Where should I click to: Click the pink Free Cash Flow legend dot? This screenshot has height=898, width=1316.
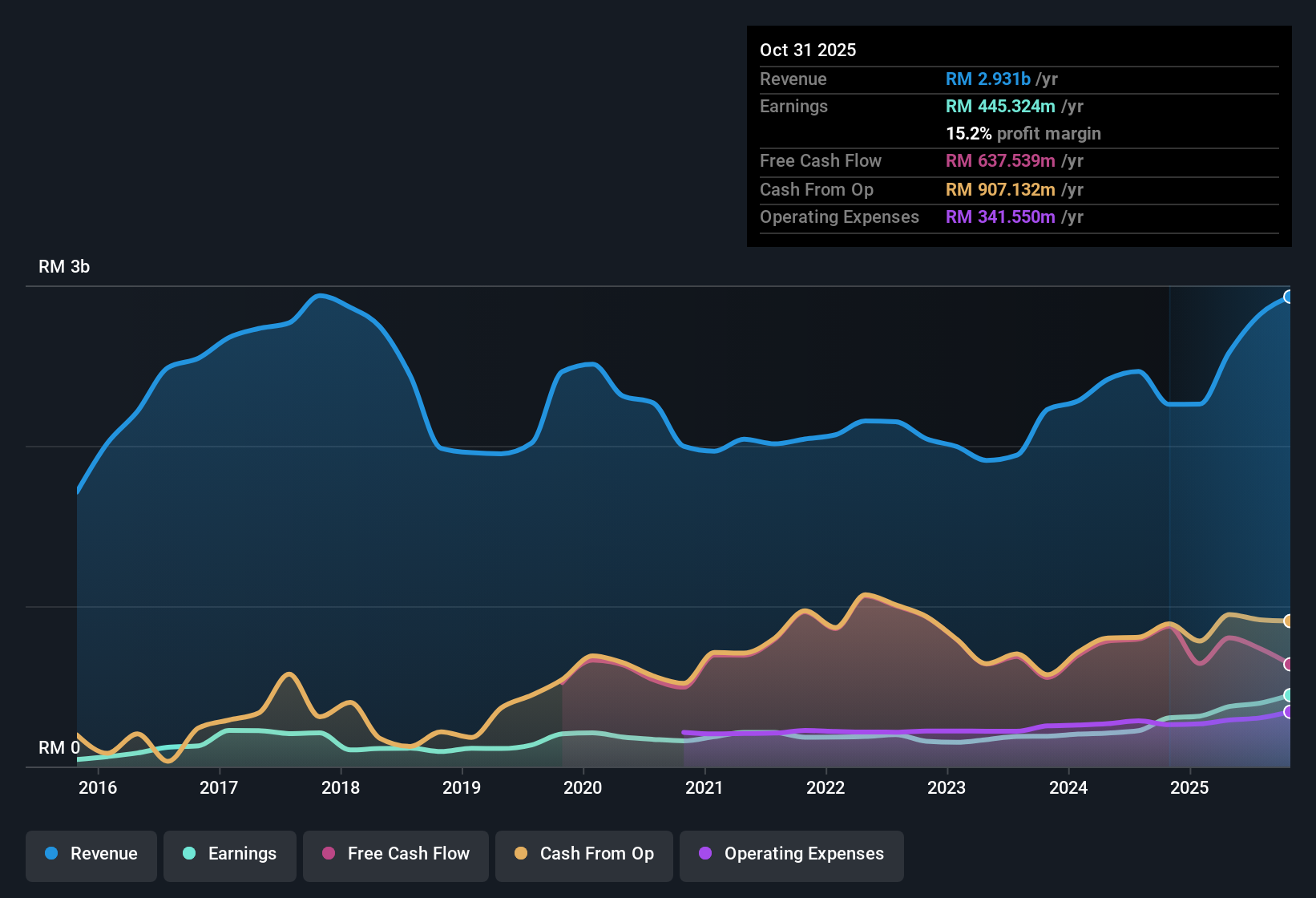328,854
